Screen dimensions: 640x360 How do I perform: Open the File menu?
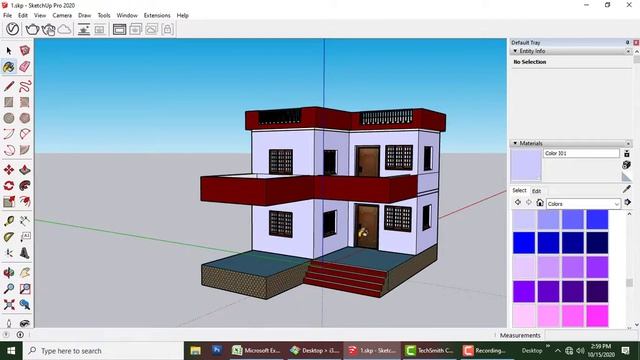[x=7, y=15]
